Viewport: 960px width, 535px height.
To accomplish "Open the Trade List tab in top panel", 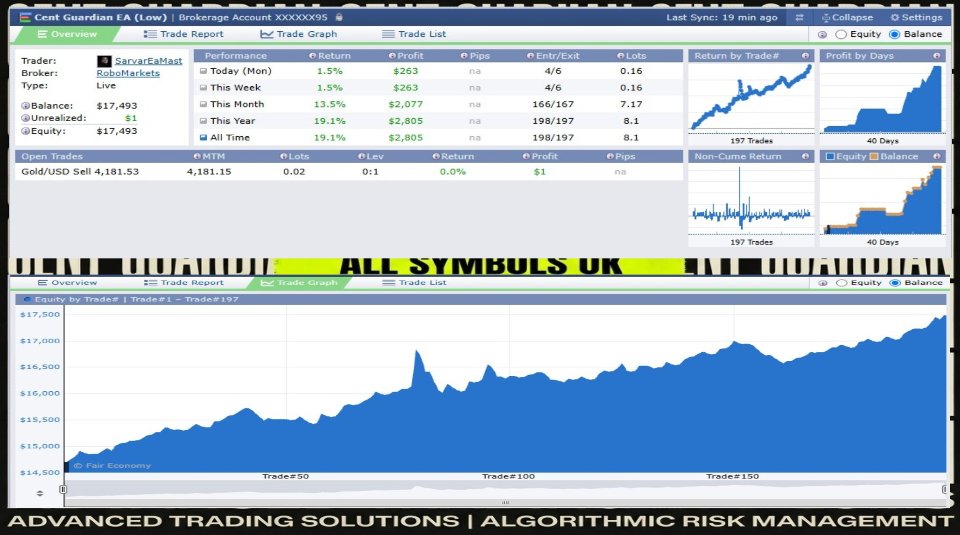I will (x=414, y=34).
